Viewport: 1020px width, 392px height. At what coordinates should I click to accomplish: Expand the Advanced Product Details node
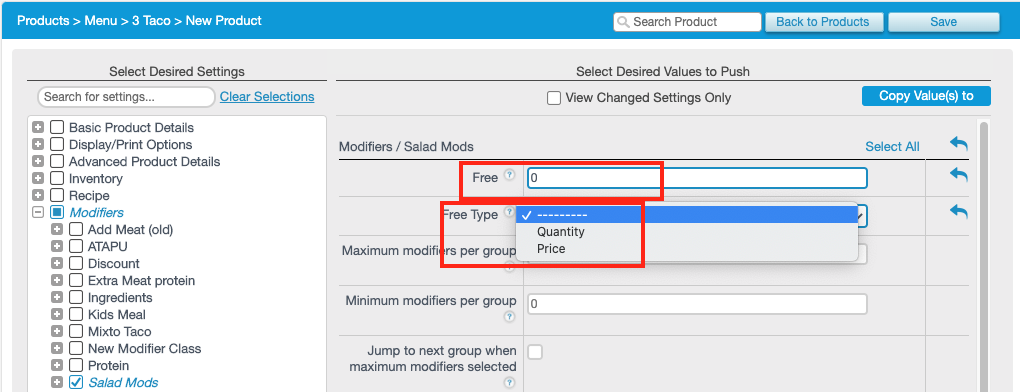pos(38,161)
